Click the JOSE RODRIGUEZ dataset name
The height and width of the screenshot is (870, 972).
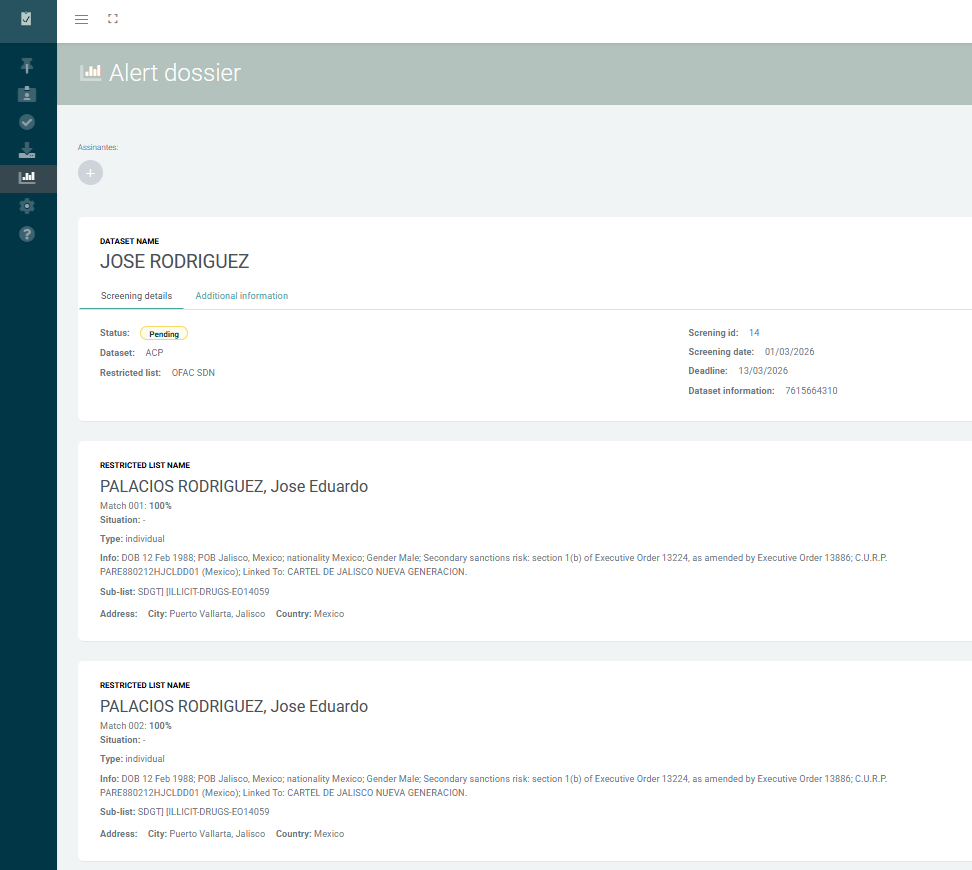coord(174,262)
